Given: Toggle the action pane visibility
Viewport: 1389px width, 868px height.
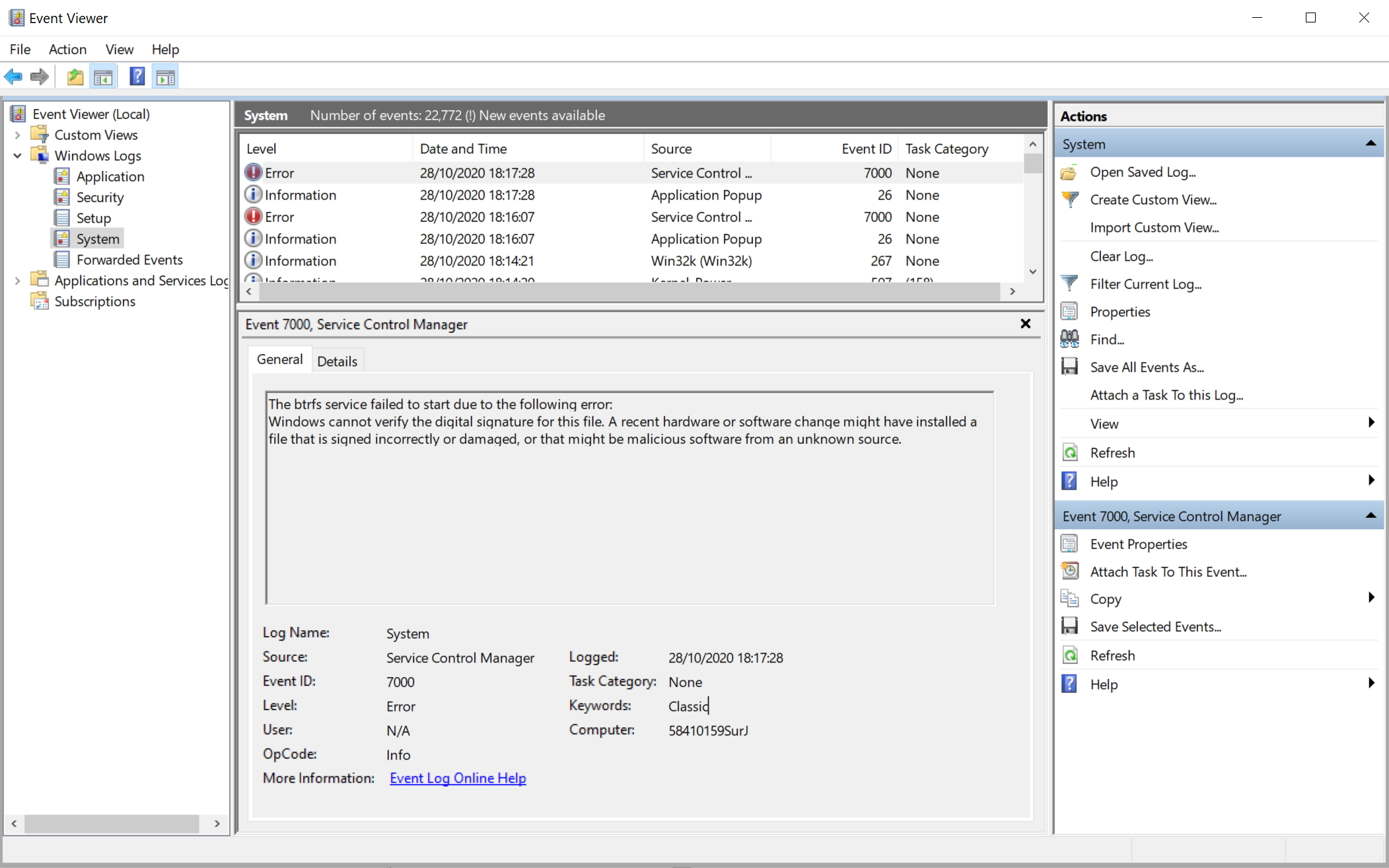Looking at the screenshot, I should (164, 76).
